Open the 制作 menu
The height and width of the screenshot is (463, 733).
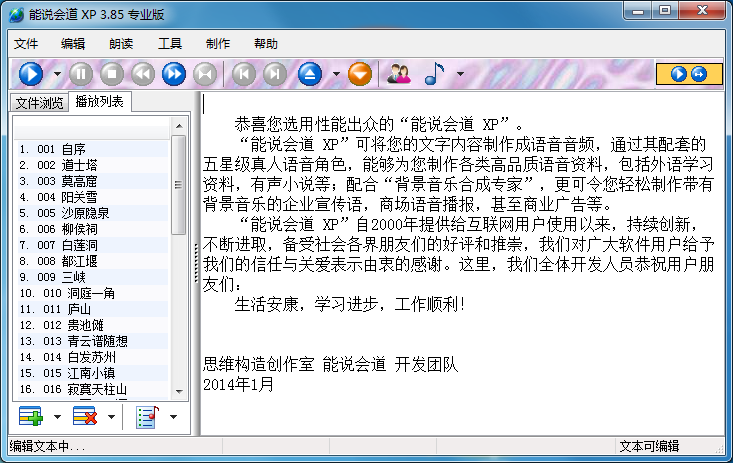point(218,43)
